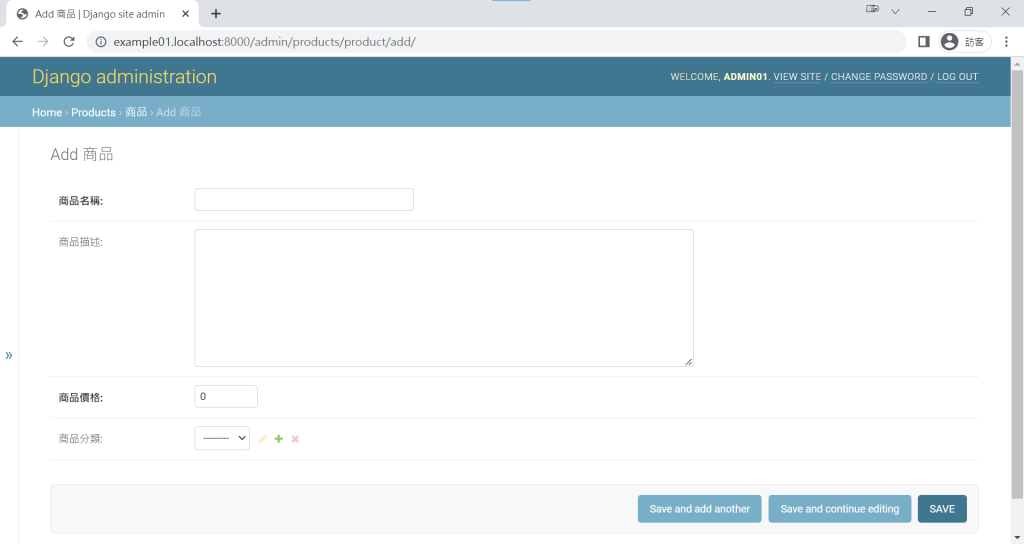Click Save and continue editing

(x=840, y=509)
